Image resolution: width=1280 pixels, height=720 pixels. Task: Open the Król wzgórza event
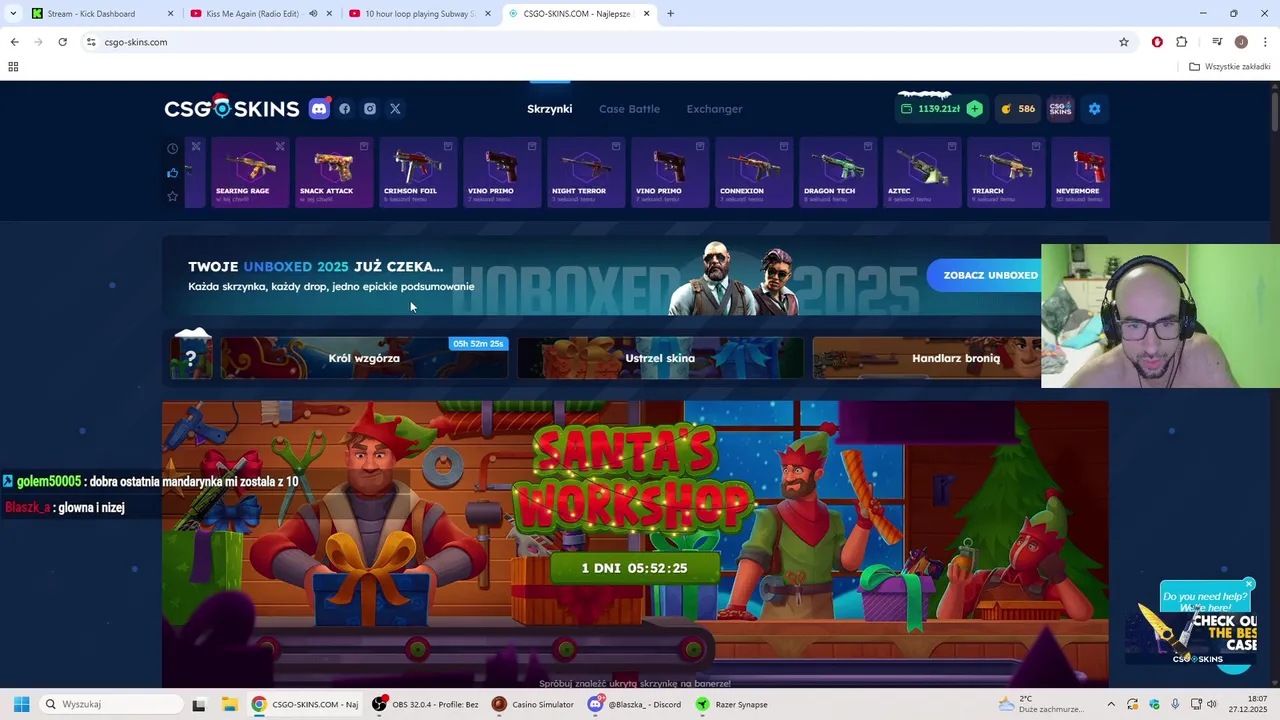click(x=364, y=358)
